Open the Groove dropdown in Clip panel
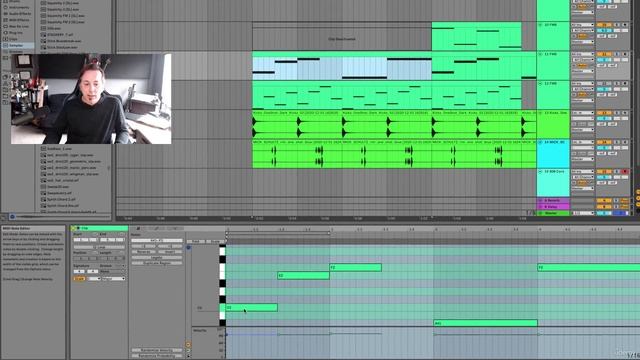Screen dimensions: 640x360 [113, 271]
